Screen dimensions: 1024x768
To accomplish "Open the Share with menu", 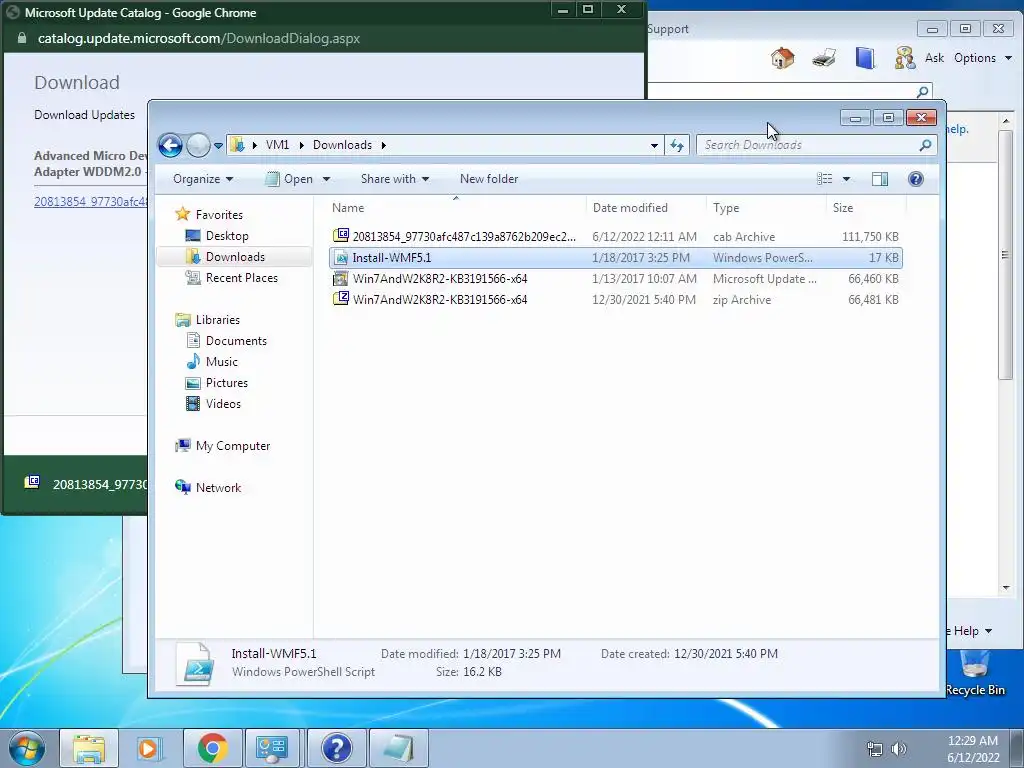I will [394, 179].
